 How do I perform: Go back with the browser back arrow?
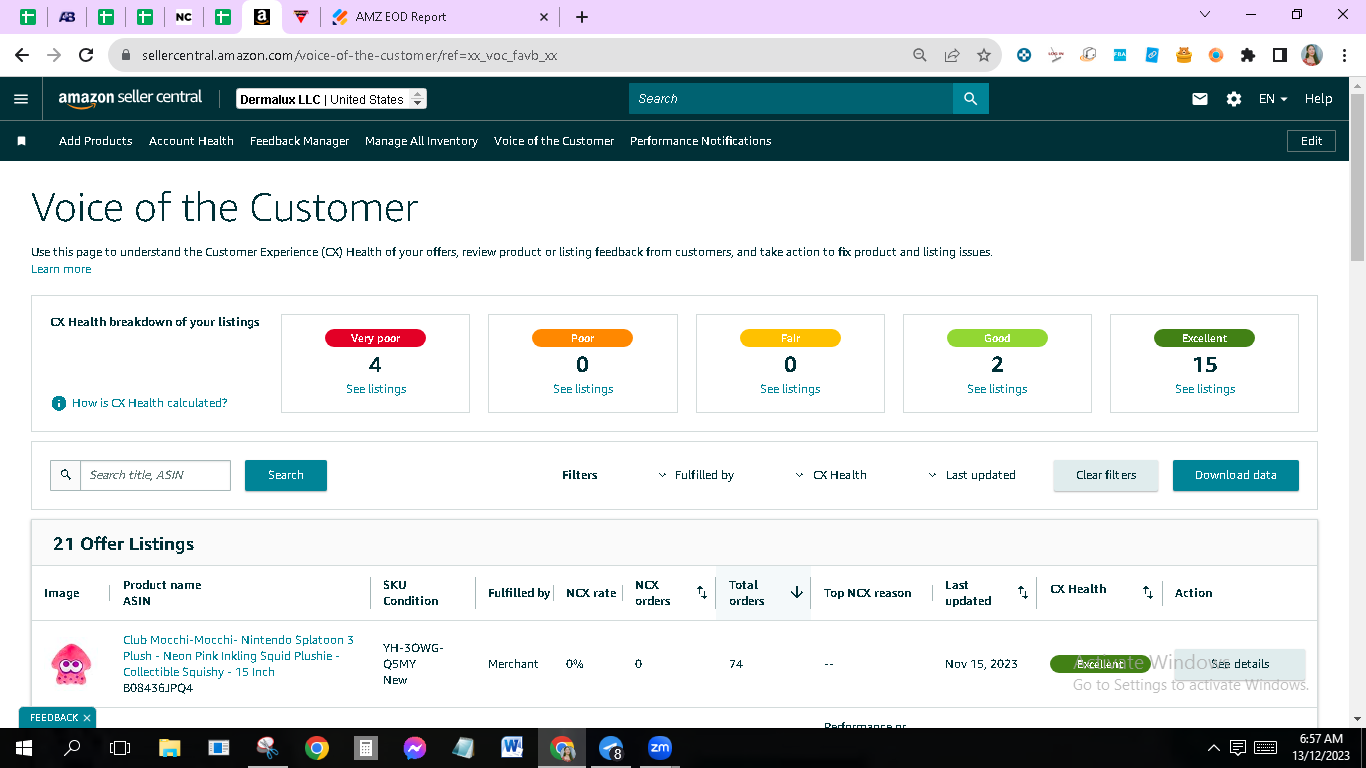coord(22,56)
